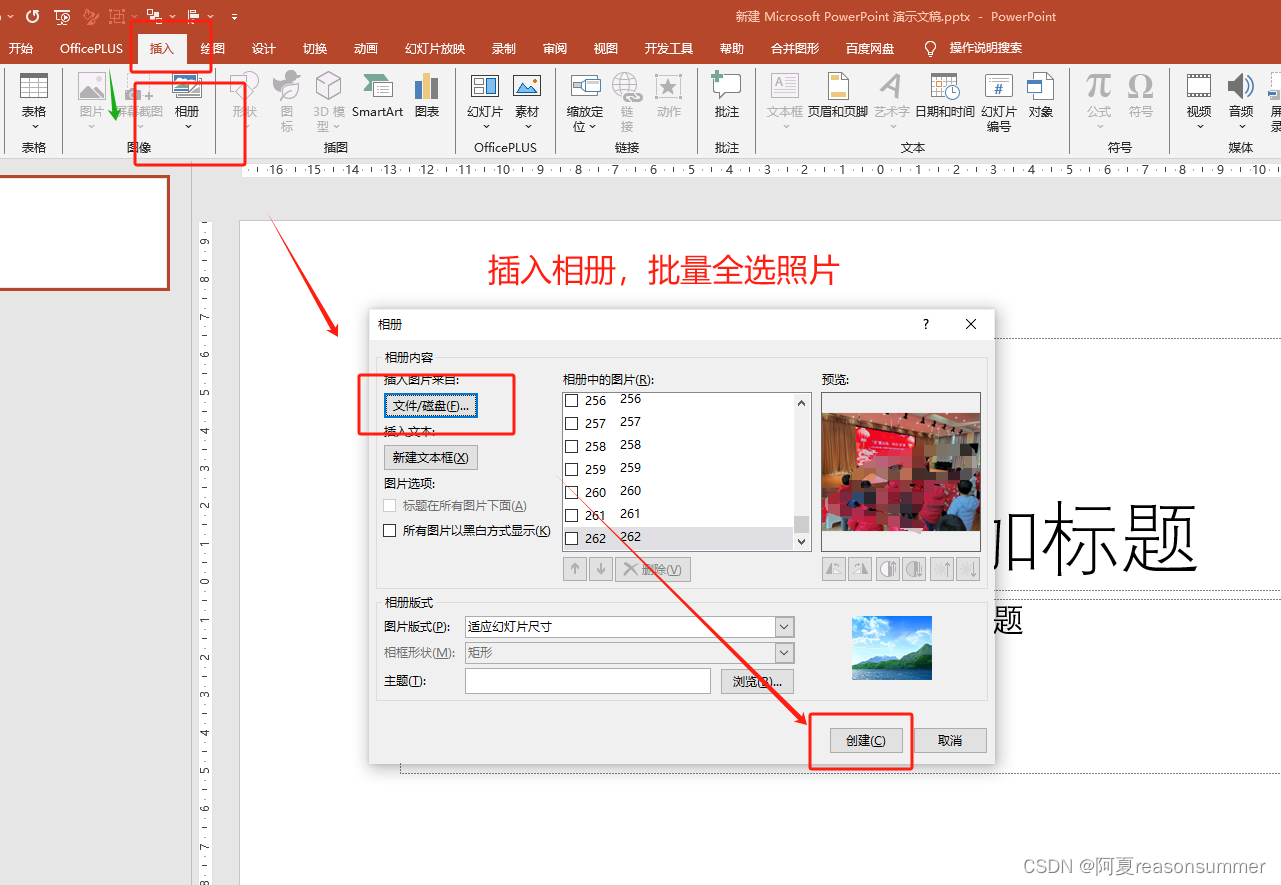
Task: Click the 创建(C) button
Action: (x=866, y=741)
